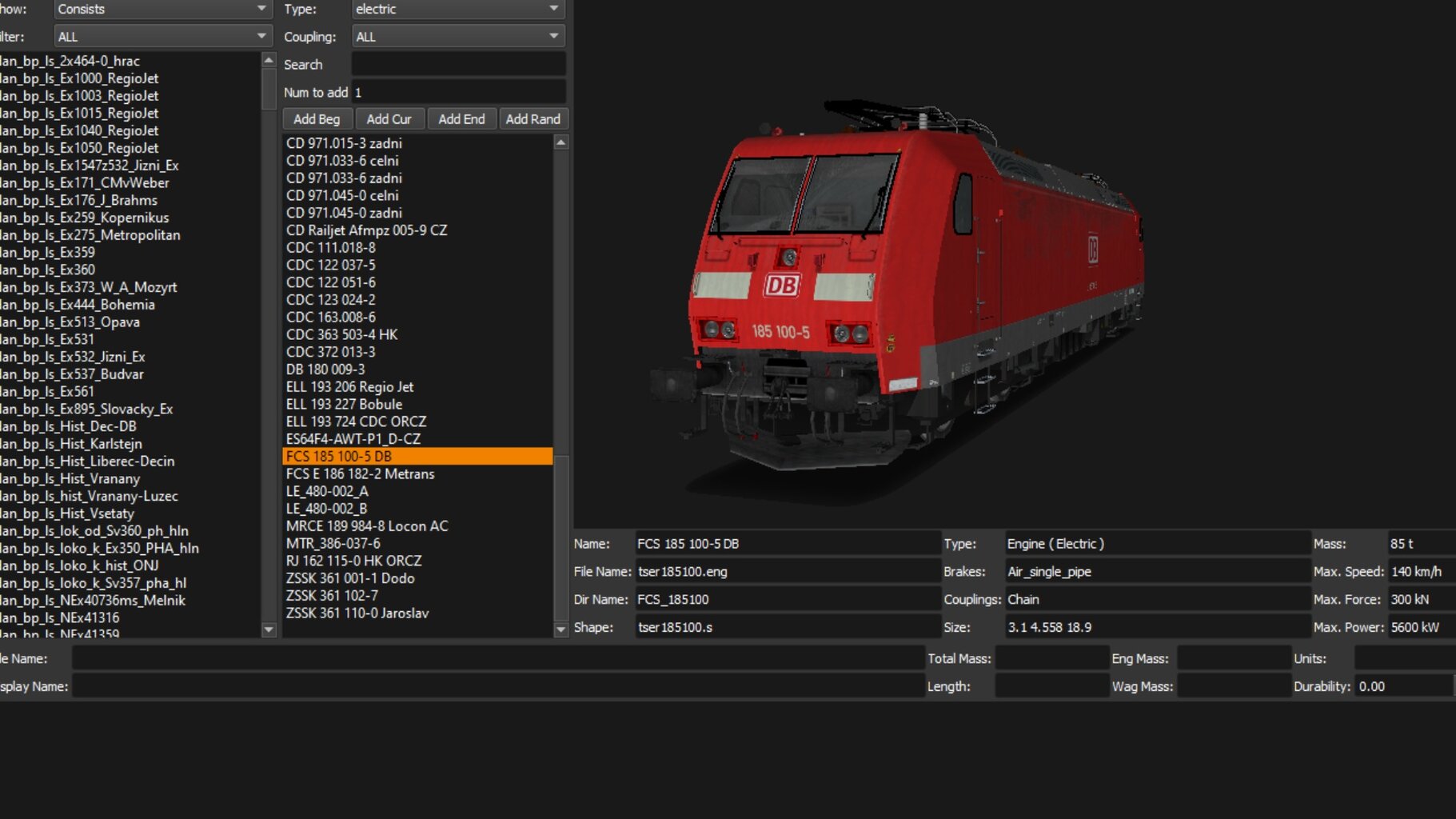1456x819 pixels.
Task: Click the Add Rand button
Action: coord(533,119)
